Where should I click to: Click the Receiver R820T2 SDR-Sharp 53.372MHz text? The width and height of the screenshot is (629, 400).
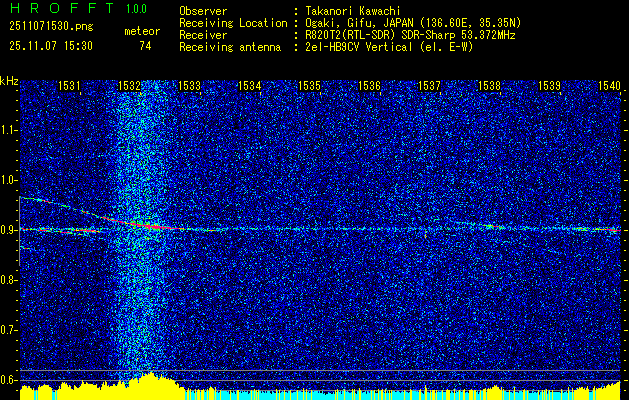tap(410, 35)
